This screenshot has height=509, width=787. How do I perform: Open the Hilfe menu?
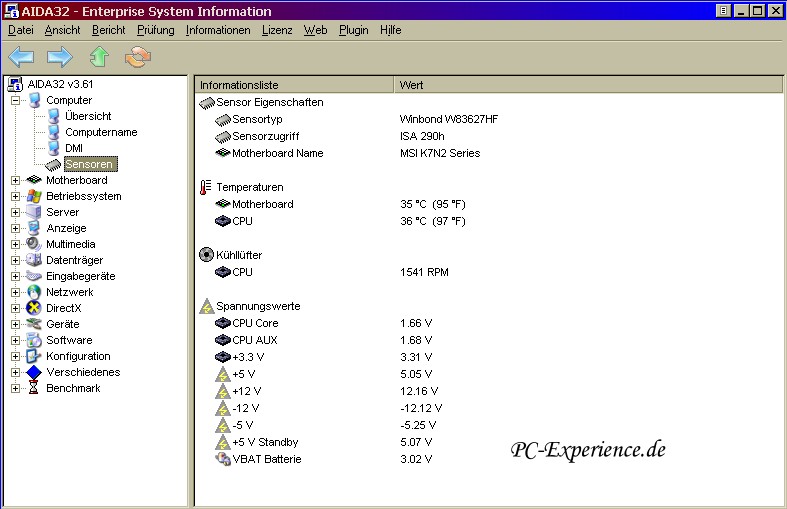390,30
